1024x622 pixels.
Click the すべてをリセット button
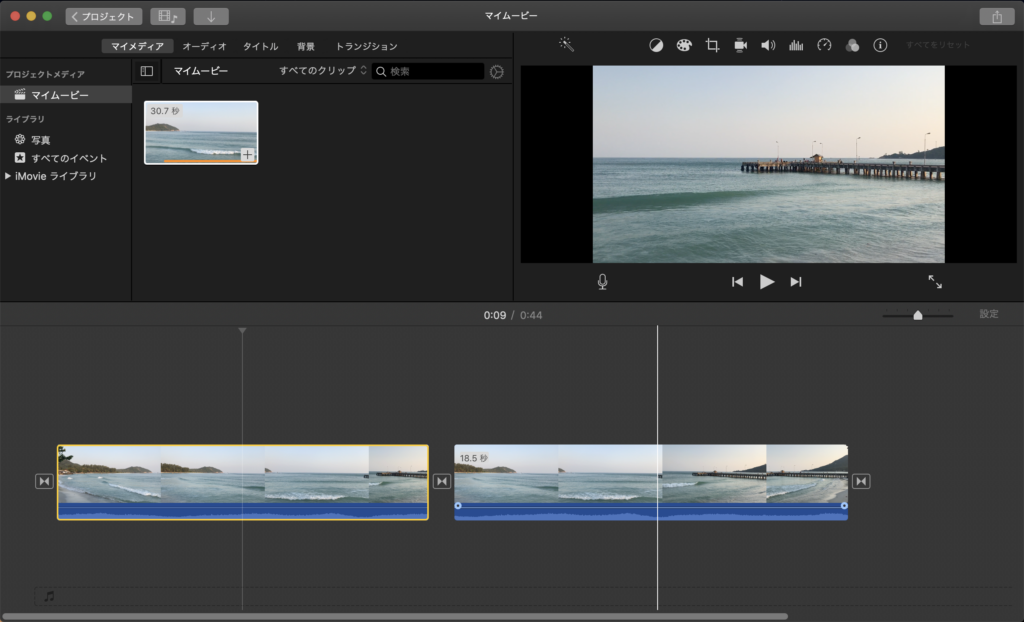938,46
